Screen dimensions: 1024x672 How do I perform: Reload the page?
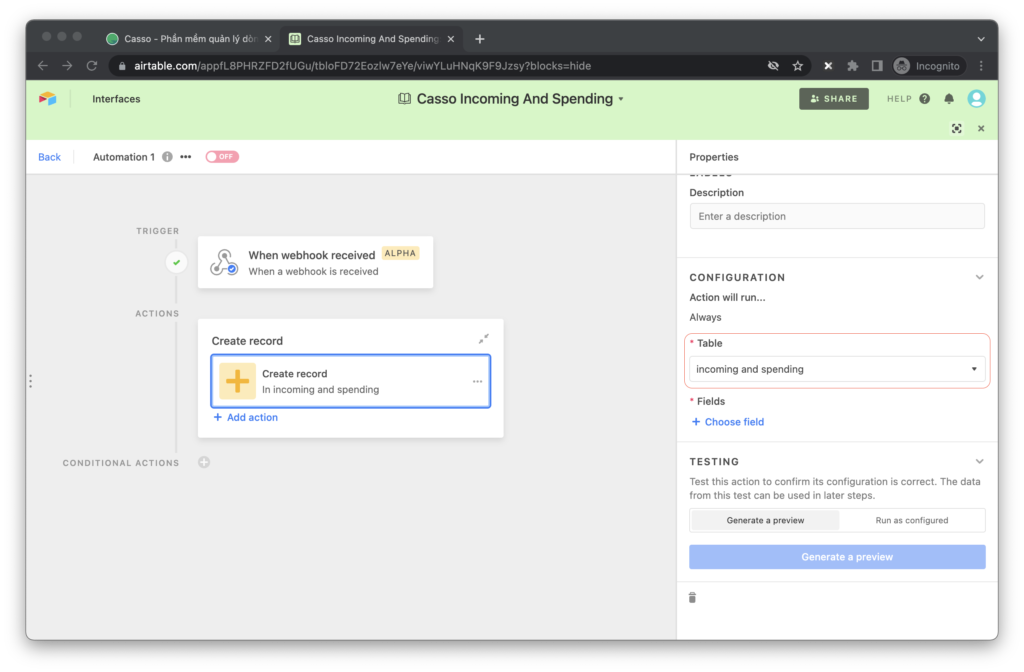(92, 66)
